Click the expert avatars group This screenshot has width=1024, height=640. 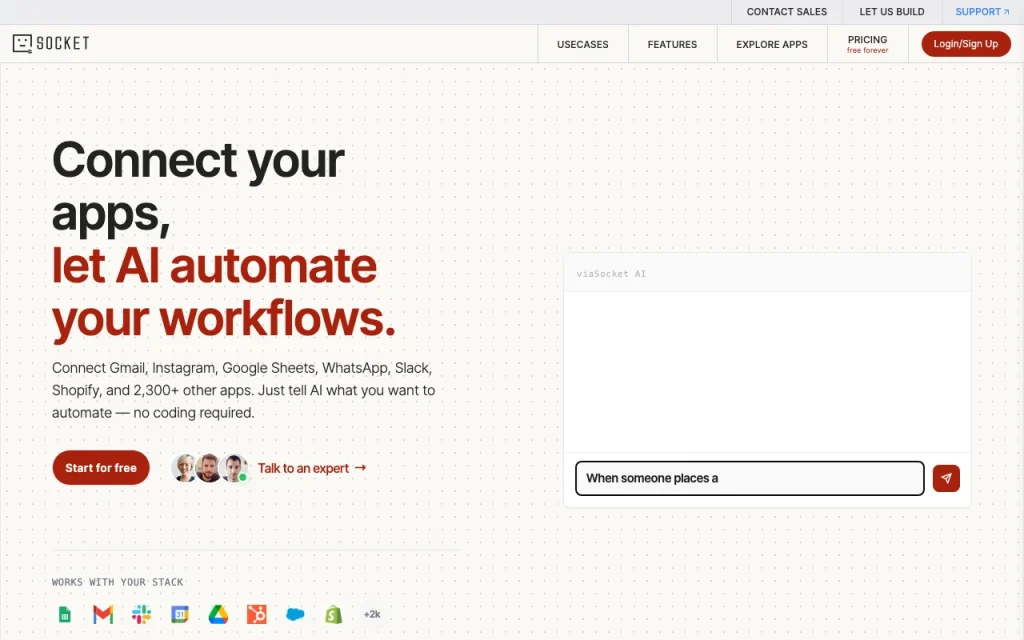click(x=210, y=468)
